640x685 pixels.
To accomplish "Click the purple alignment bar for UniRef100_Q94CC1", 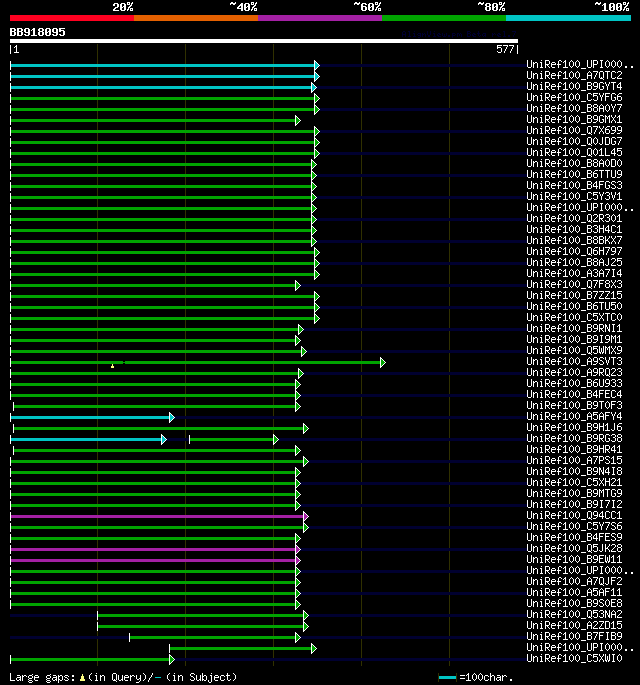I will click(x=159, y=516).
